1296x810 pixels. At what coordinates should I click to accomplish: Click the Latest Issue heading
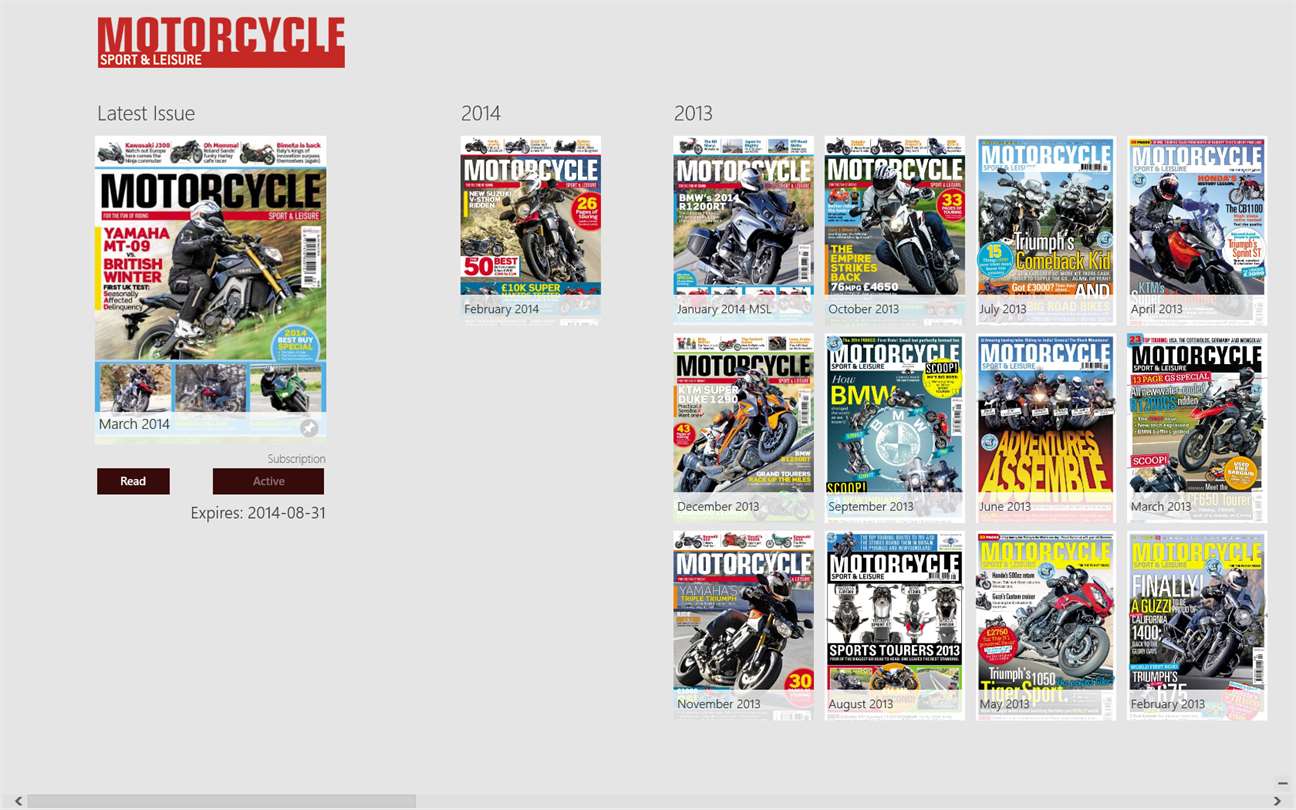tap(146, 113)
